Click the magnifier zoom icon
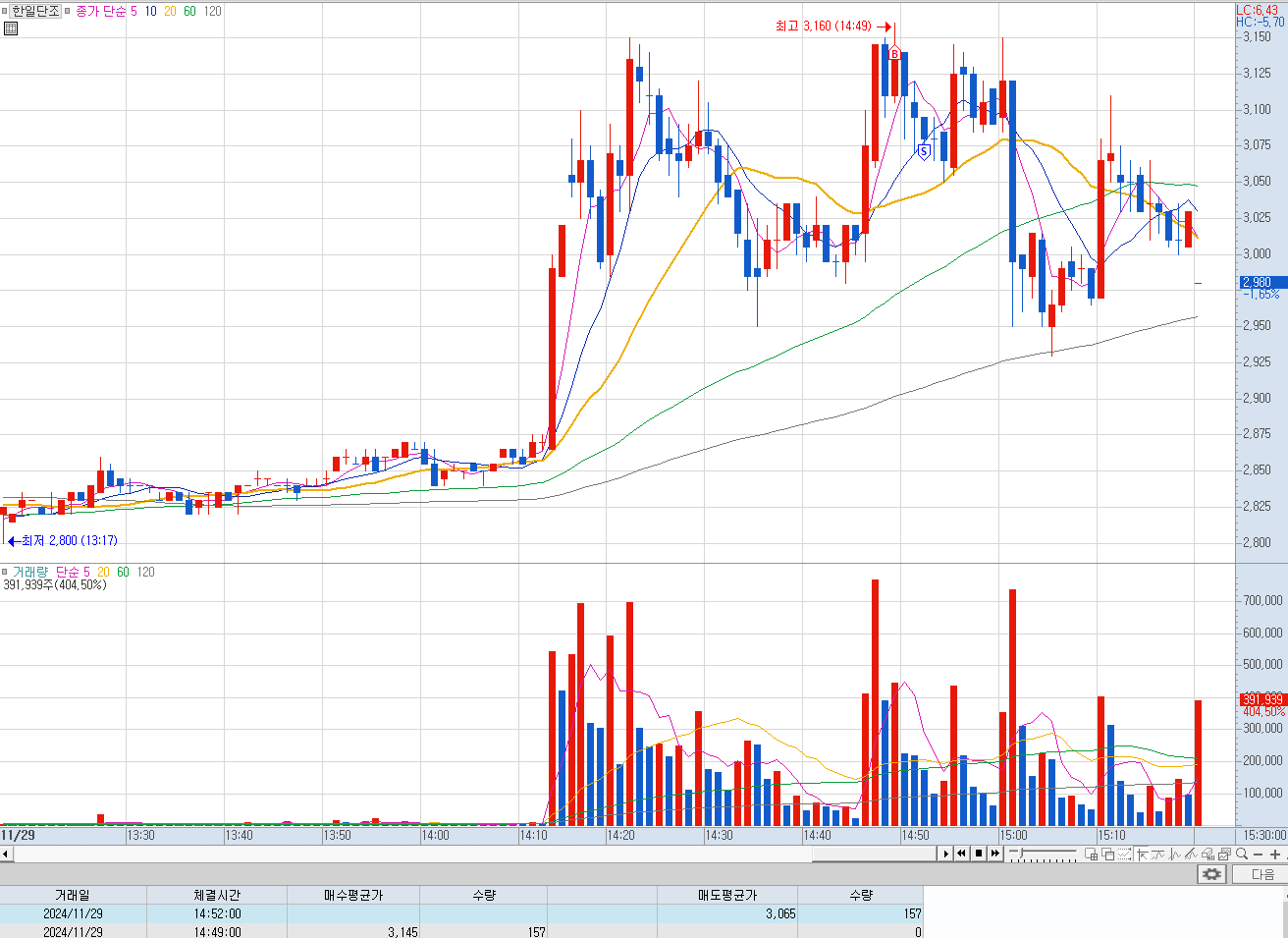Screen dimensions: 1288x938 pos(1242,854)
